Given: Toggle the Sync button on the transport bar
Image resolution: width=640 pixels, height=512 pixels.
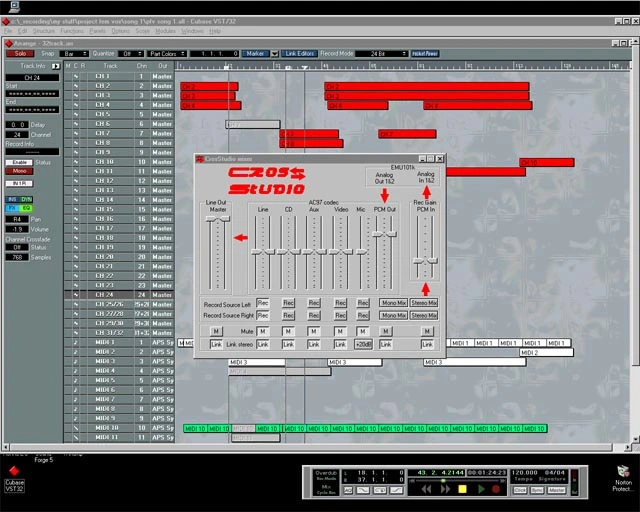Looking at the screenshot, I should click(x=537, y=490).
